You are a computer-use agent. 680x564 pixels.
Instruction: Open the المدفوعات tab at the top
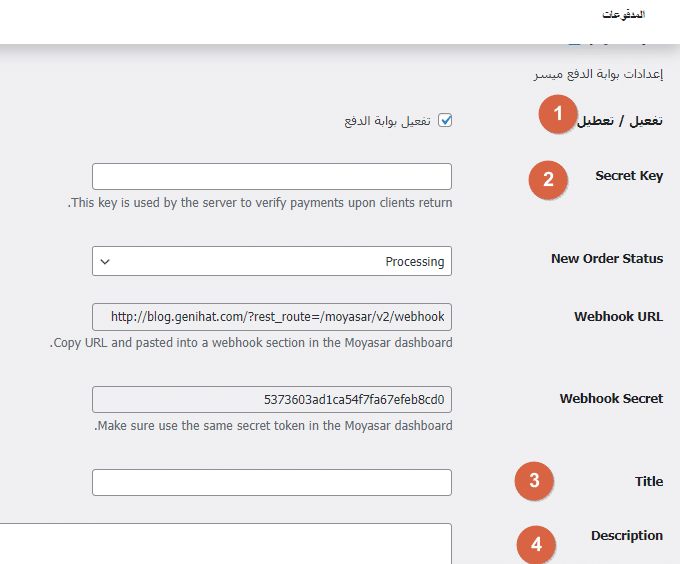(x=624, y=15)
